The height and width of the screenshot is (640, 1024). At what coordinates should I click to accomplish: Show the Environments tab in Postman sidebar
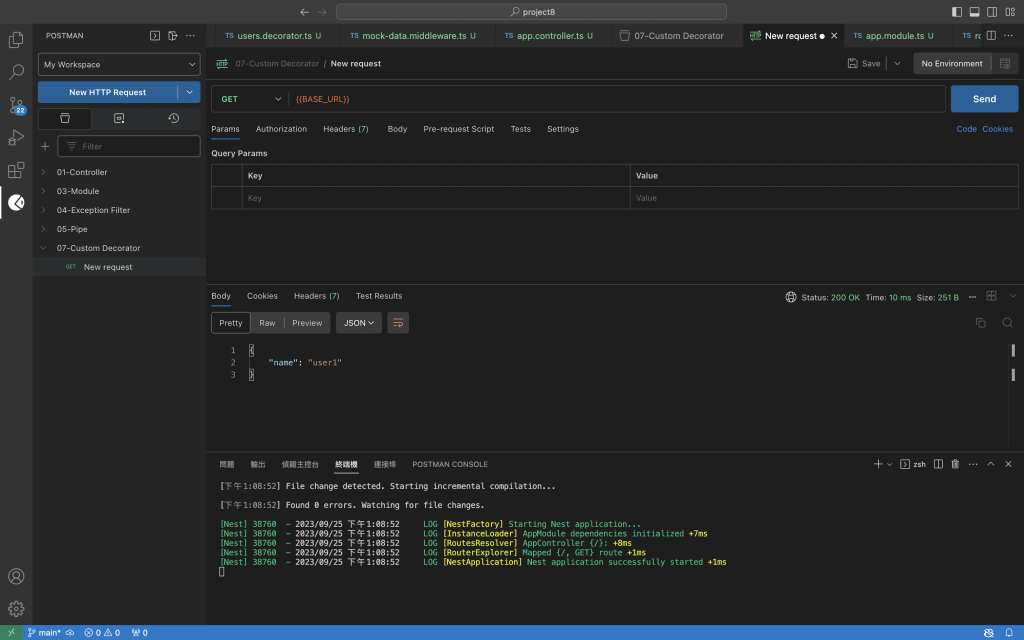coord(119,118)
